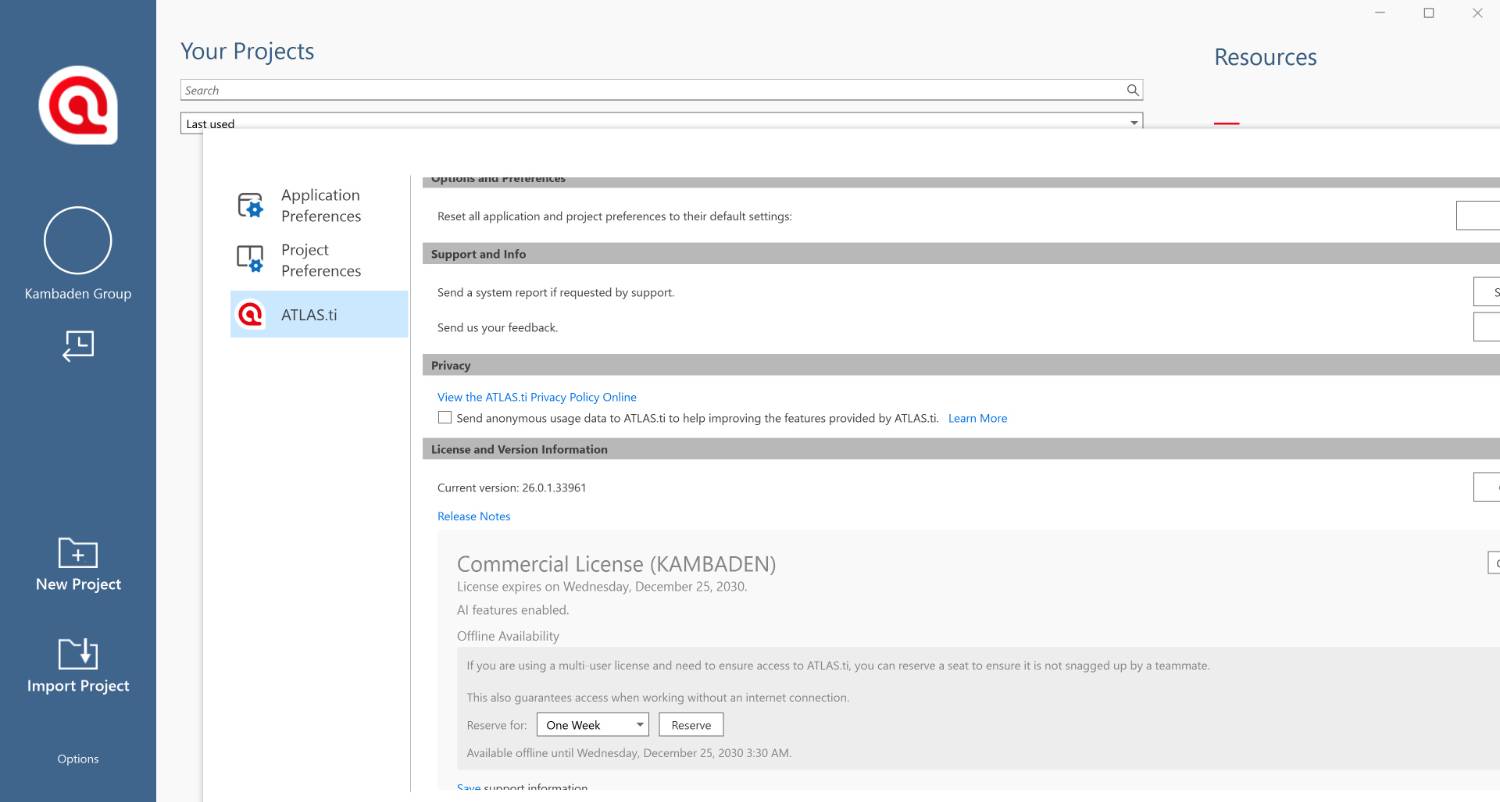Click the Application Preferences gear icon
This screenshot has height=802, width=1500.
[250, 205]
